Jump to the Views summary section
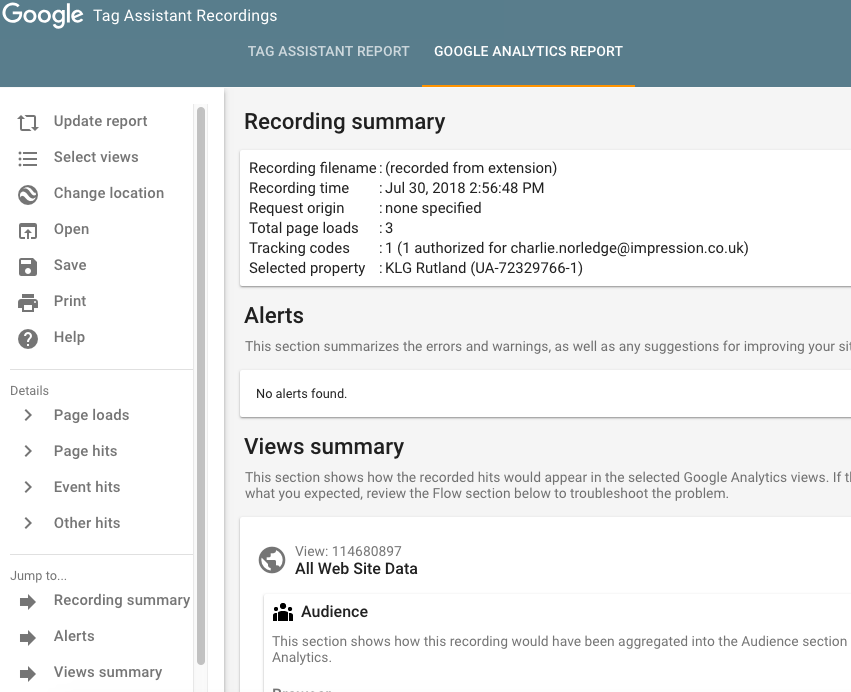Screen dimensions: 851x692 [x=107, y=672]
